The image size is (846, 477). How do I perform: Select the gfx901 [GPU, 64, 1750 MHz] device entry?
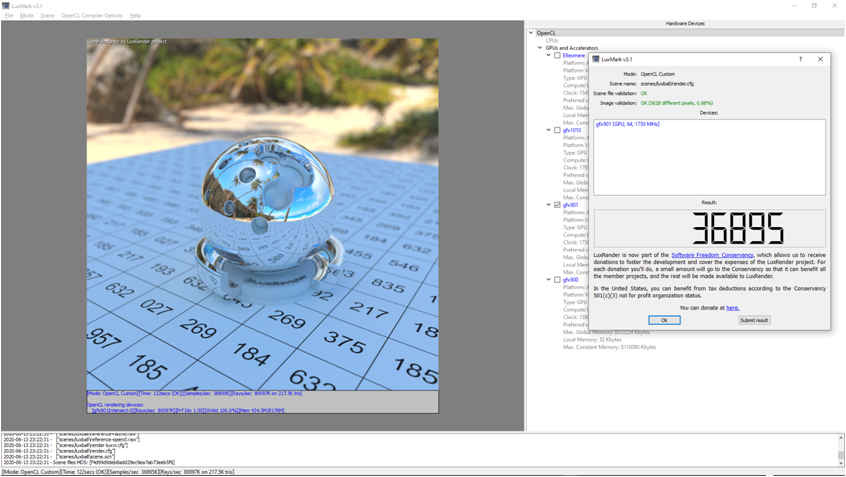[x=627, y=124]
